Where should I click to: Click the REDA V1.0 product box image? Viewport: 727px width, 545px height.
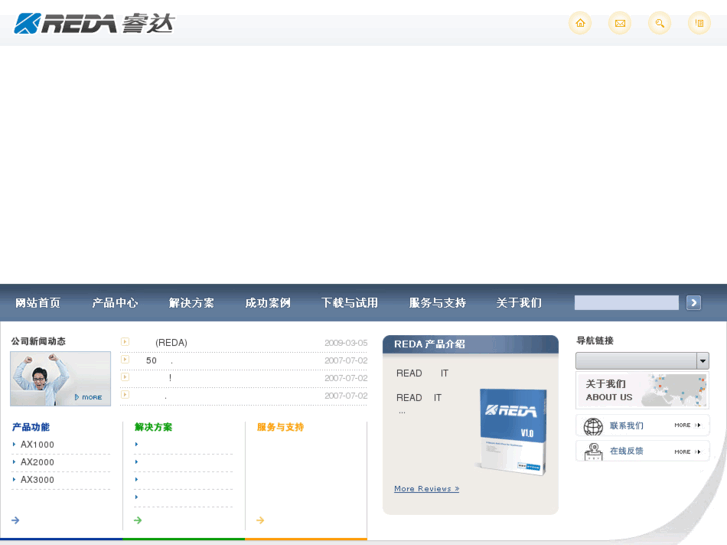pos(512,431)
